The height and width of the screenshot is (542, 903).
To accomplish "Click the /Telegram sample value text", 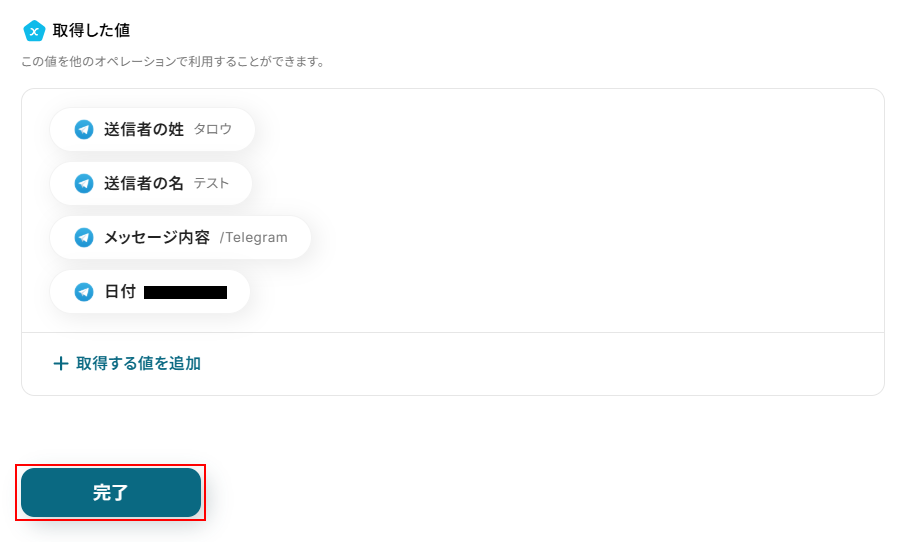I will [253, 237].
